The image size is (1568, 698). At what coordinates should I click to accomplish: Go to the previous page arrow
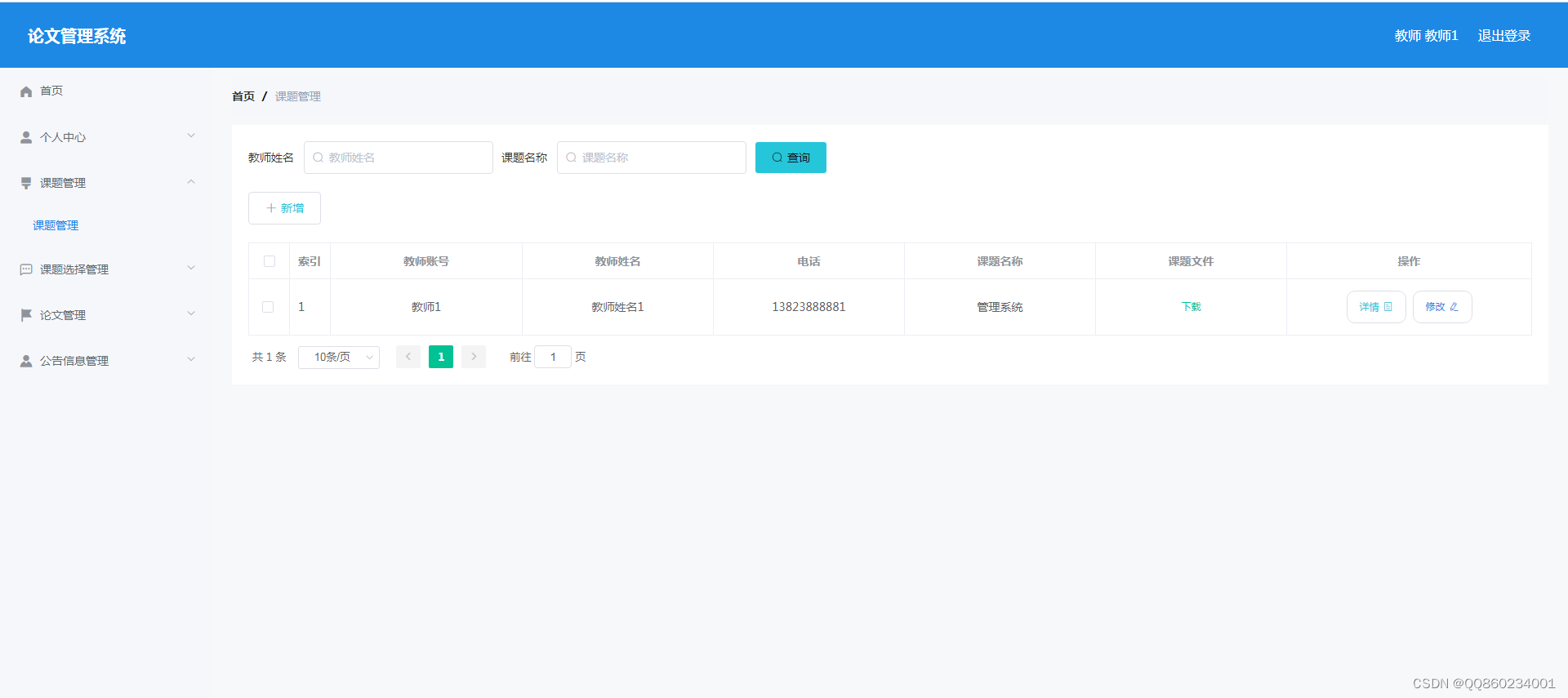click(408, 357)
